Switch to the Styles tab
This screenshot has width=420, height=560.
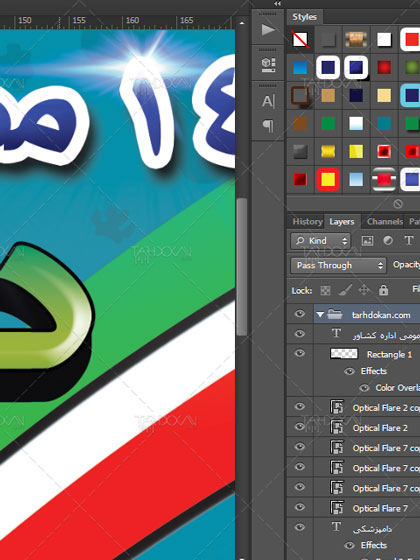pyautogui.click(x=304, y=17)
